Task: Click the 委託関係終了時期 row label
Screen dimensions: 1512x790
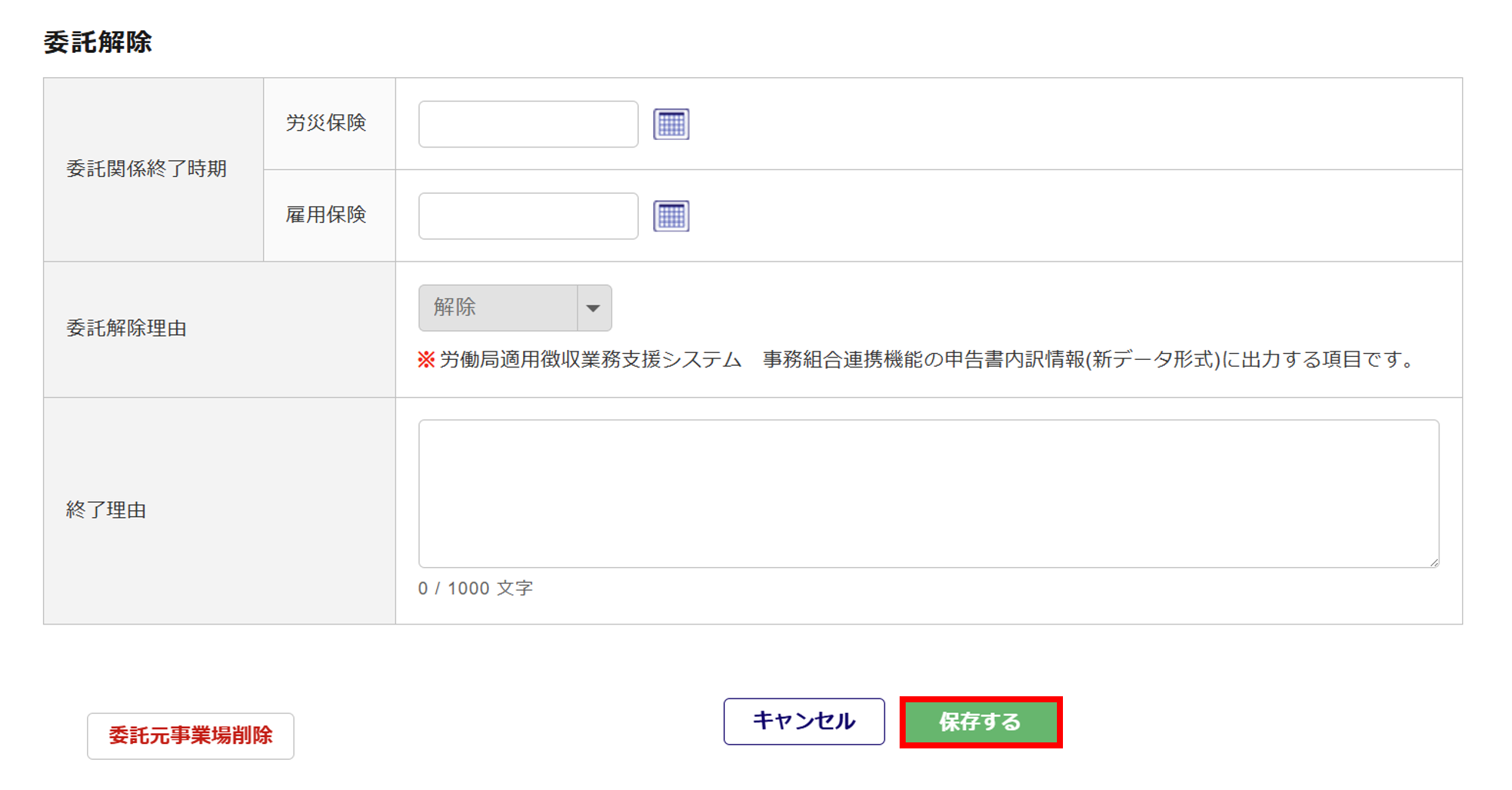Action: pos(147,169)
